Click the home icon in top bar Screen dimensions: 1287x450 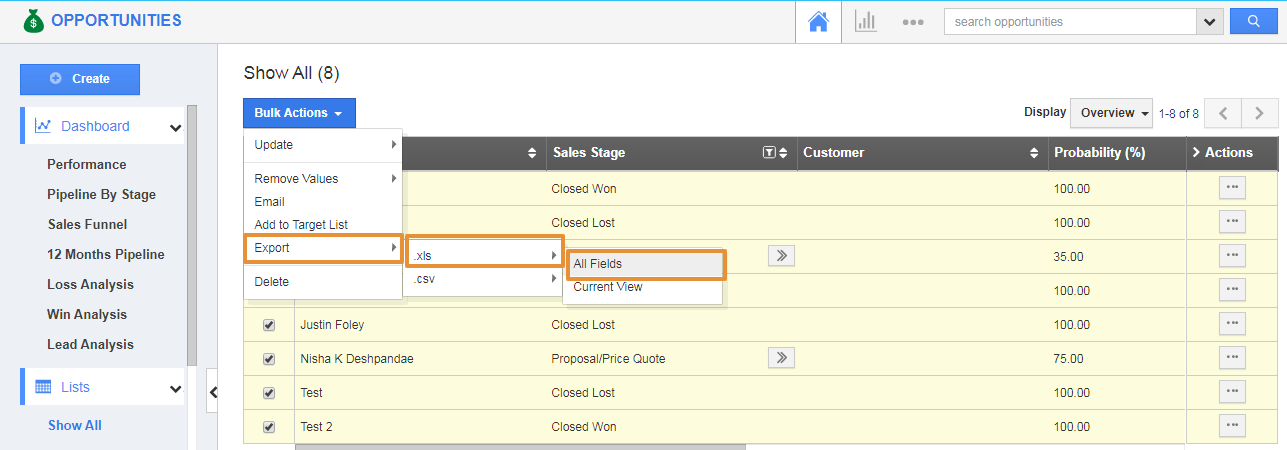818,22
